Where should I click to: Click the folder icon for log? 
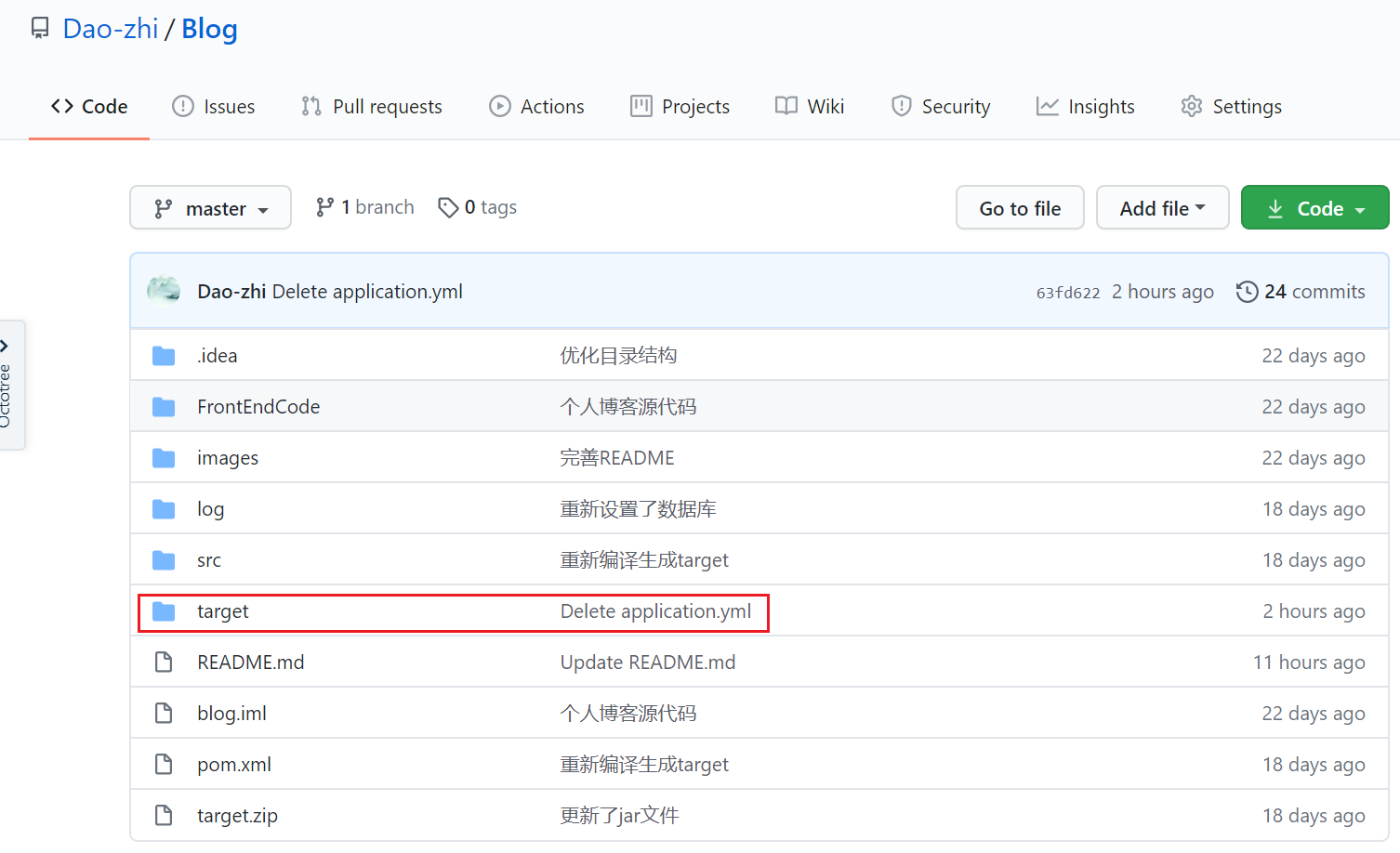pos(164,509)
